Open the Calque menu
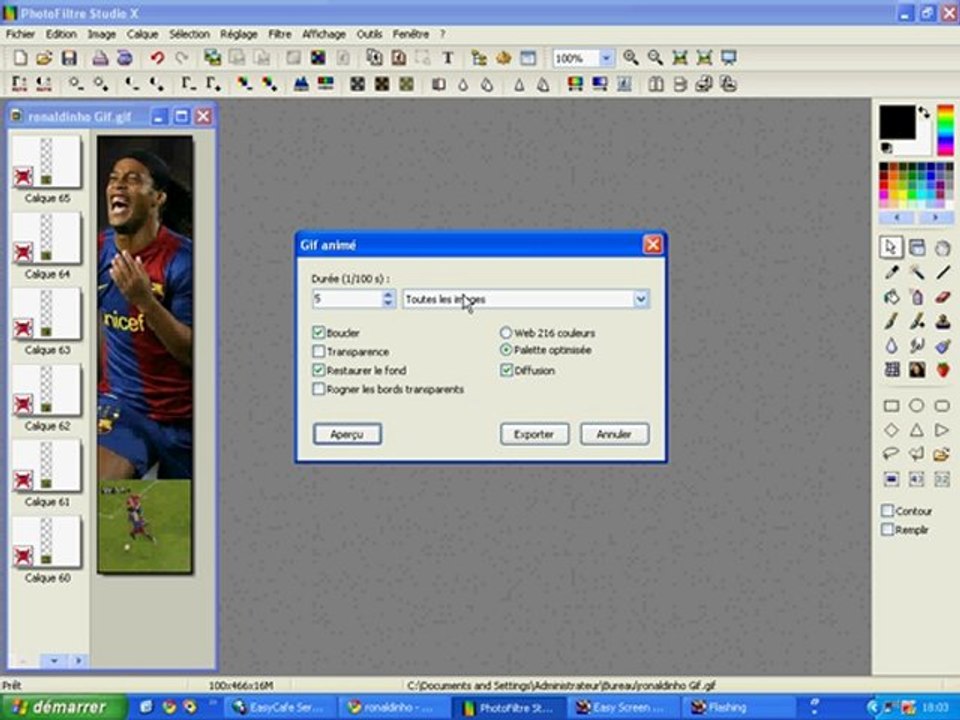The height and width of the screenshot is (720, 960). tap(143, 34)
